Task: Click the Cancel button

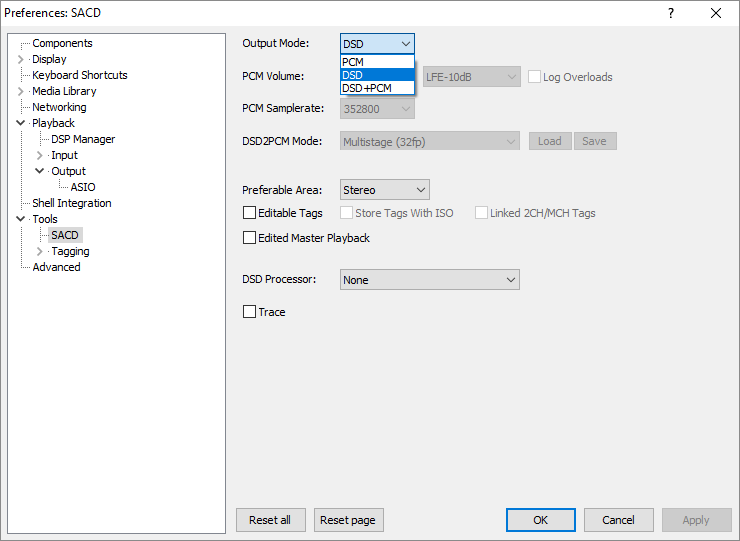Action: (x=618, y=520)
